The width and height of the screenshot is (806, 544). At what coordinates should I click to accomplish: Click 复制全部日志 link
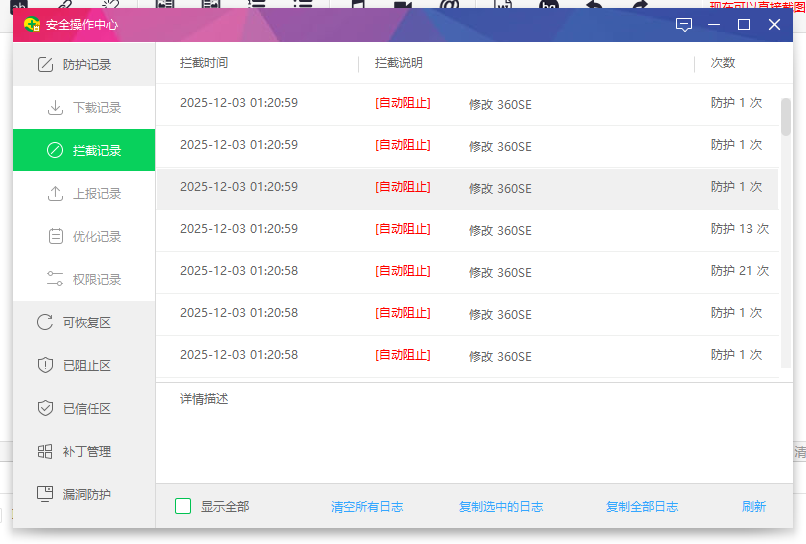click(642, 507)
